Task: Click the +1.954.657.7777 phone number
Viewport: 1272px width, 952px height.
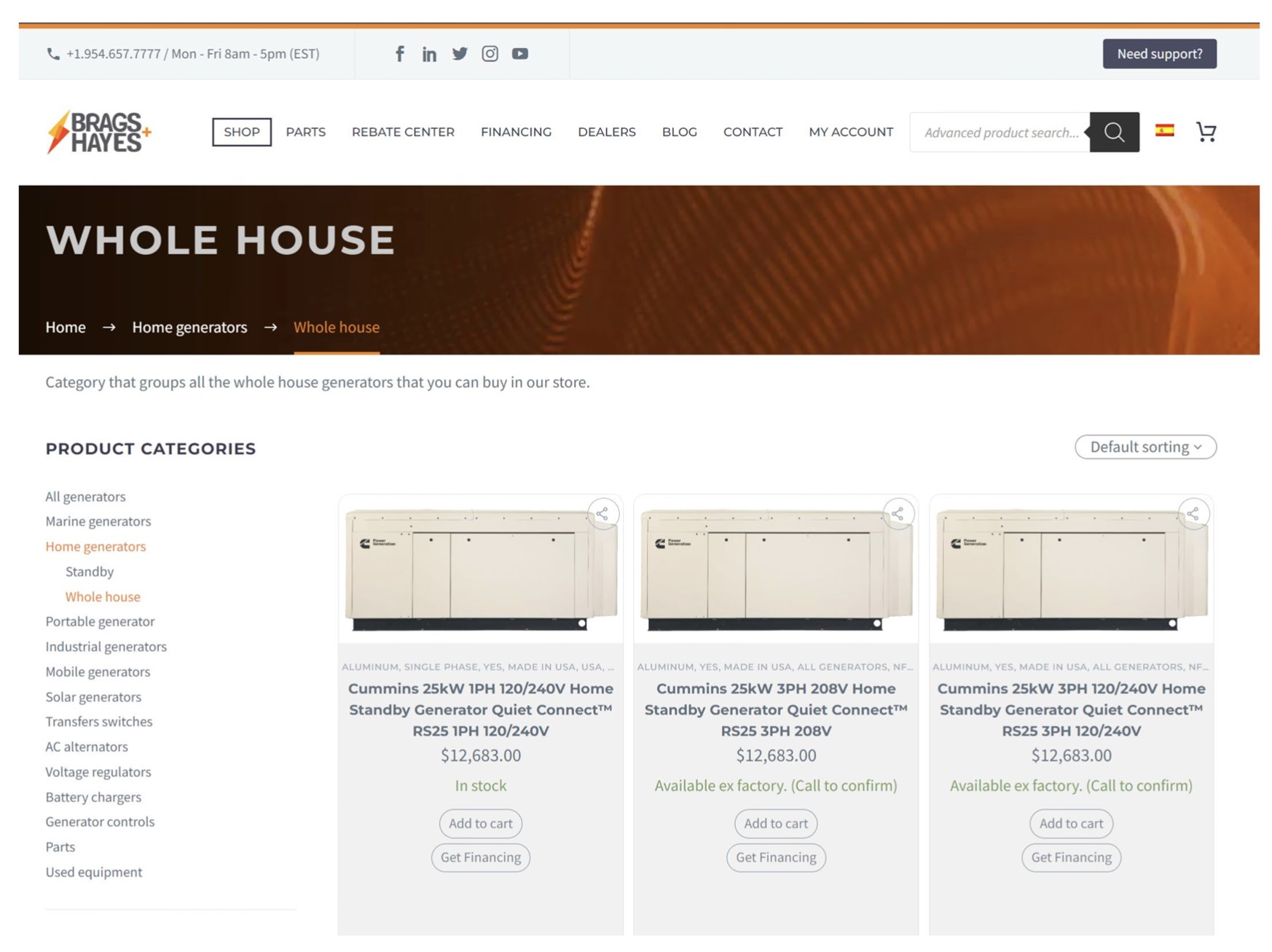Action: point(113,54)
